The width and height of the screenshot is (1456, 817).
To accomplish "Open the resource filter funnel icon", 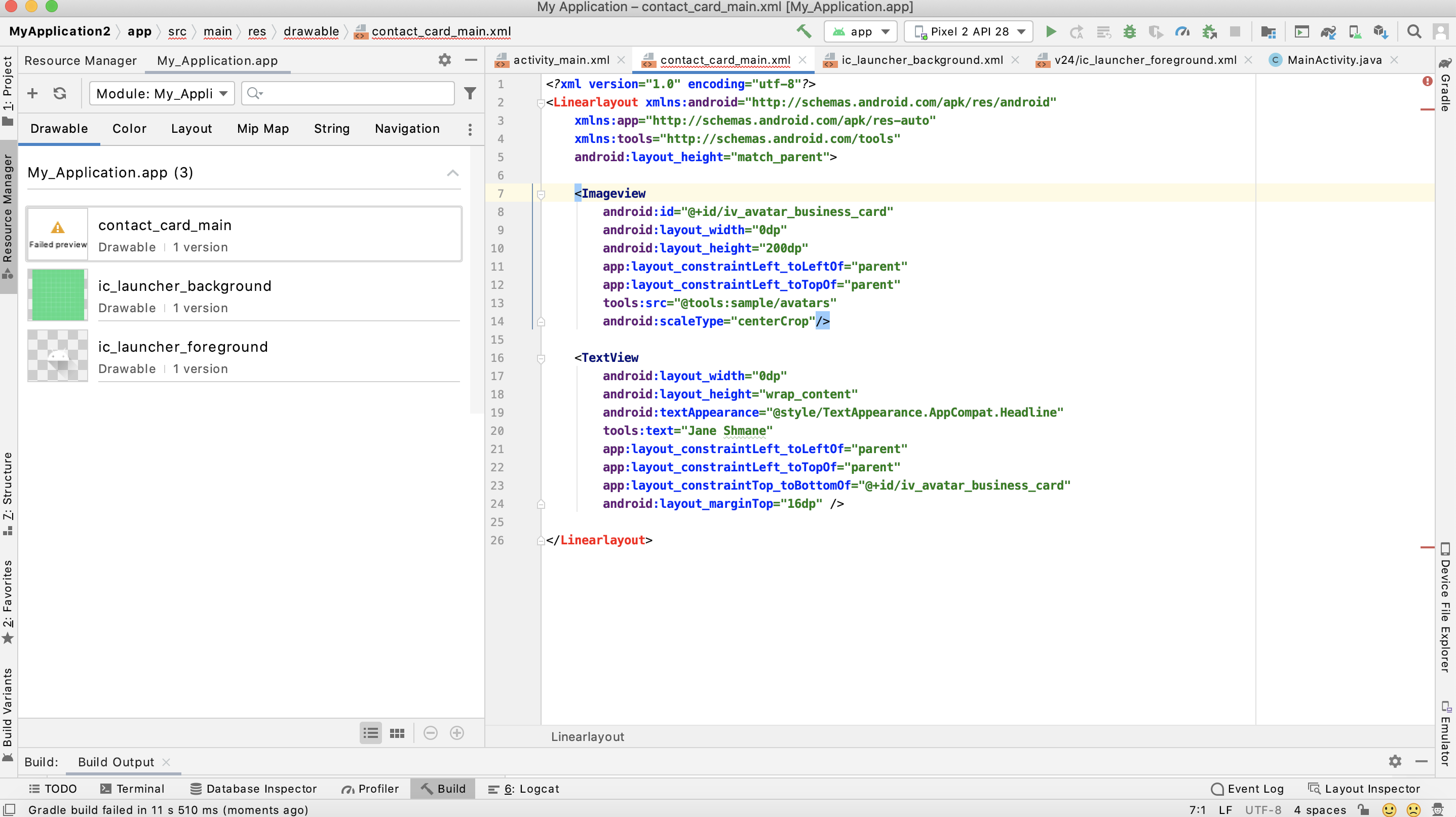I will (x=470, y=93).
